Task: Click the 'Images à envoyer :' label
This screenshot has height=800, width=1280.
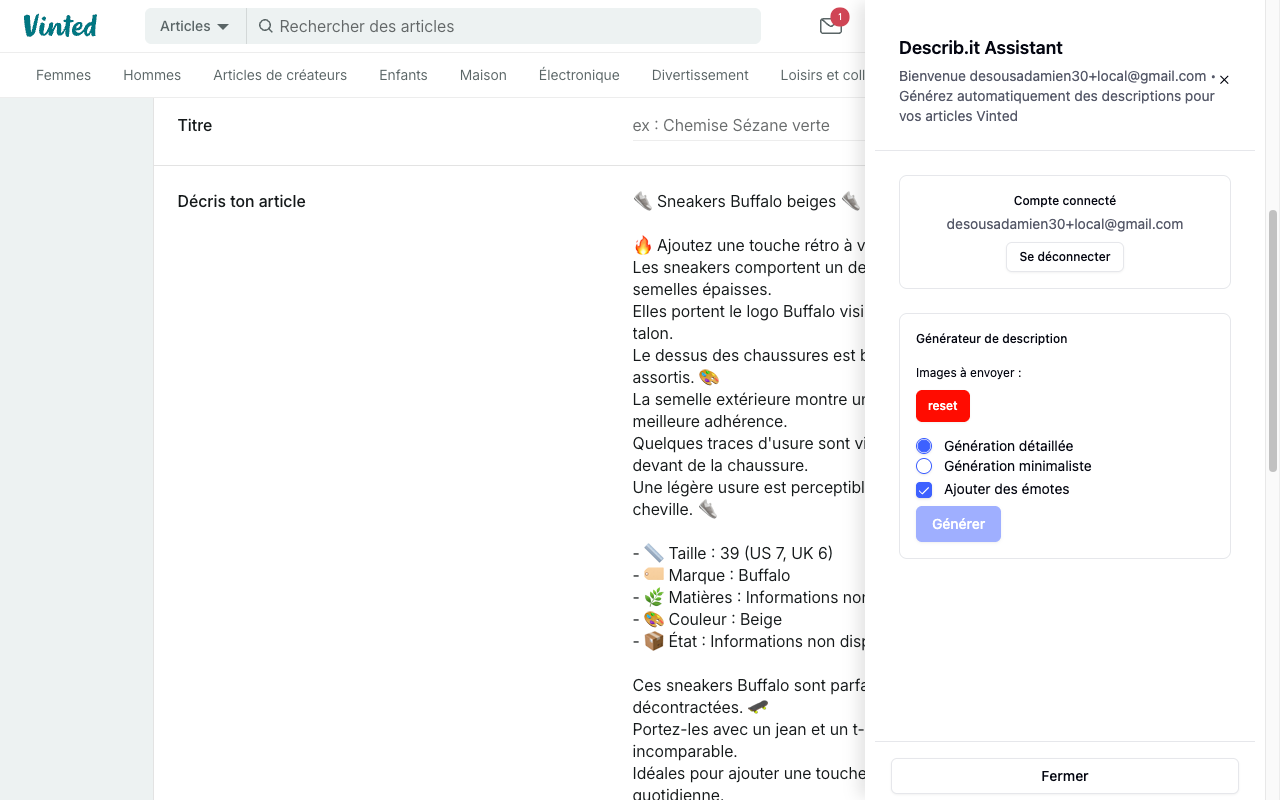Action: click(969, 373)
